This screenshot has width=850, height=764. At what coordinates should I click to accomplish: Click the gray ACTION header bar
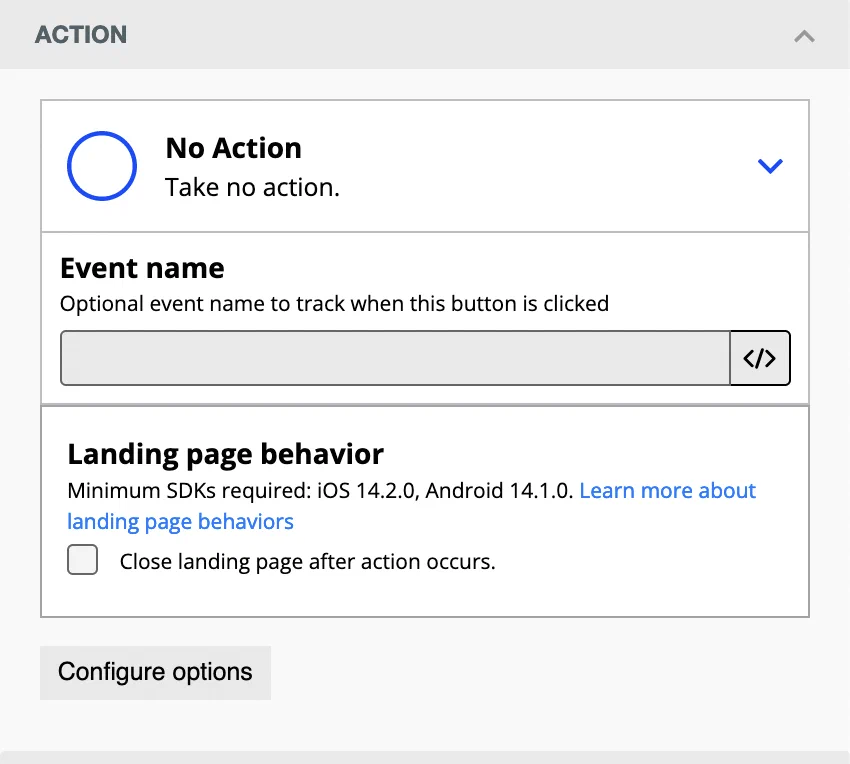click(x=450, y=35)
